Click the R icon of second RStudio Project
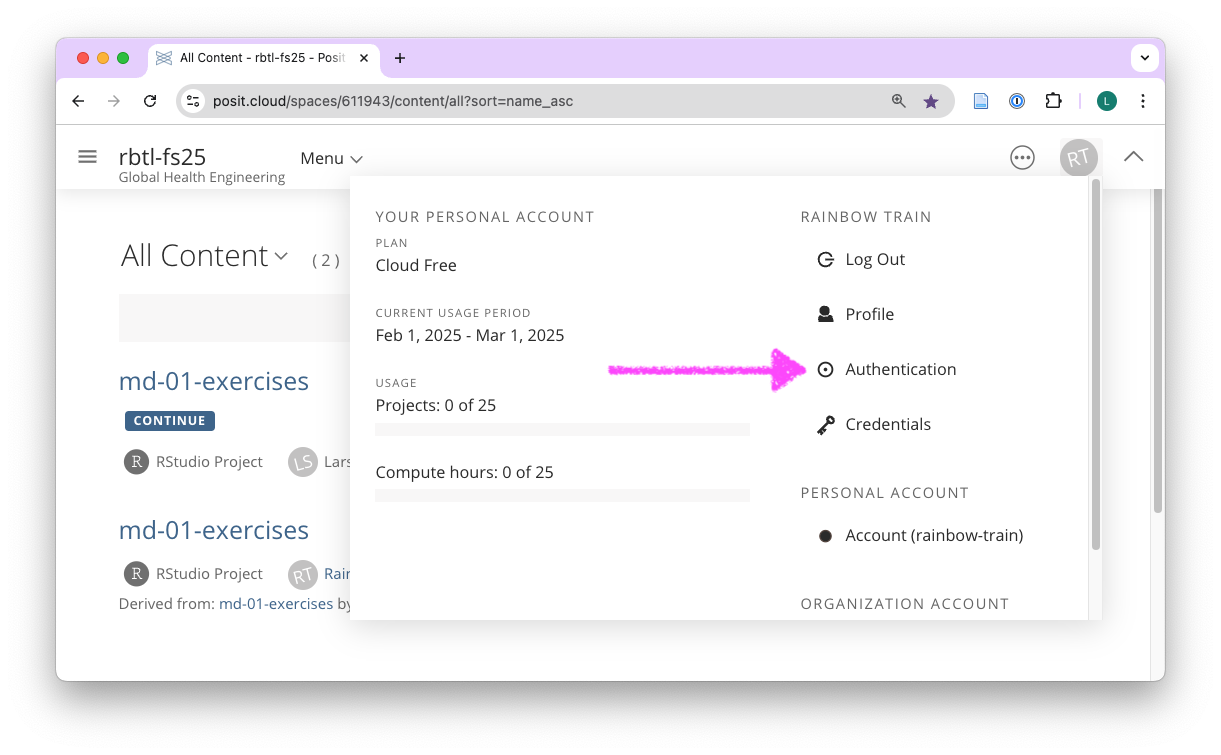 point(136,574)
